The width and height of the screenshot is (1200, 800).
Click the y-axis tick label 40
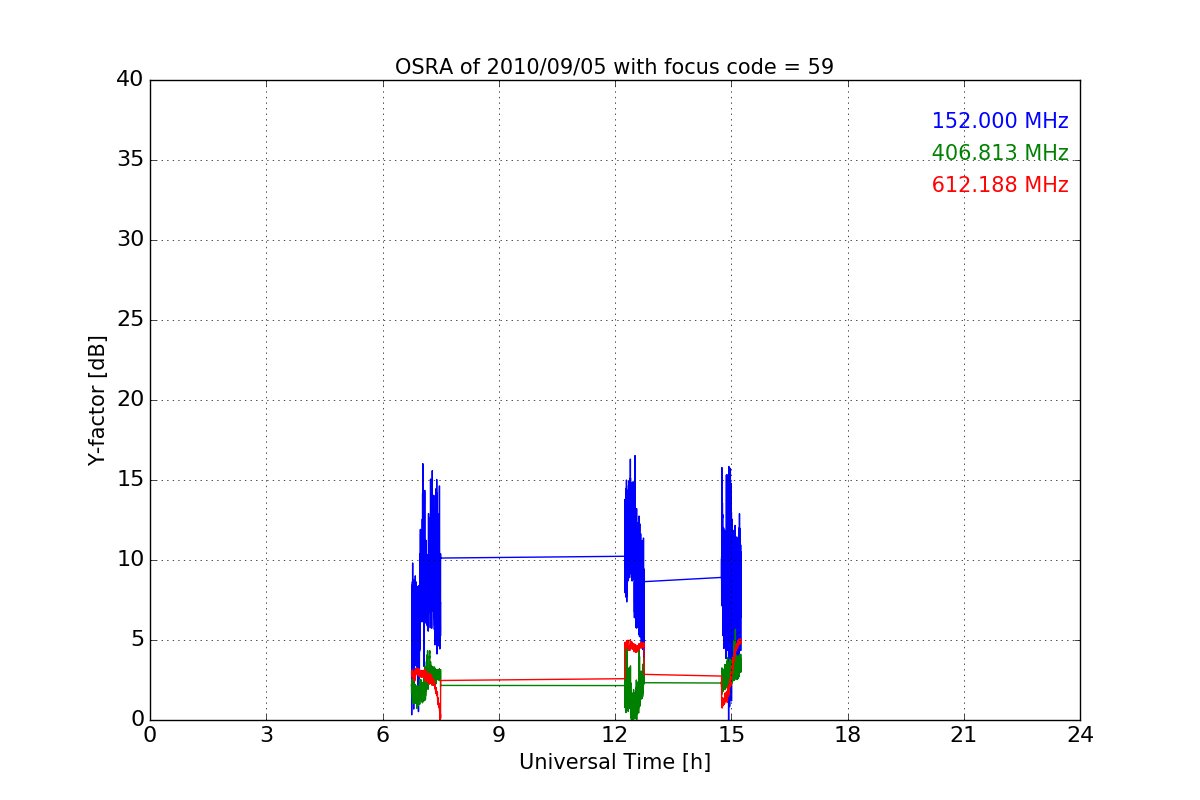pyautogui.click(x=130, y=80)
